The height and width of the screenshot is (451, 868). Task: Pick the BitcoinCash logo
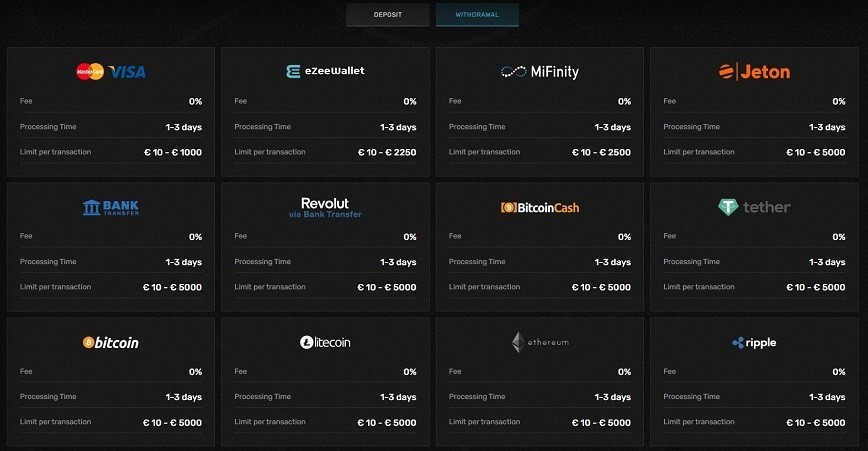tap(540, 208)
